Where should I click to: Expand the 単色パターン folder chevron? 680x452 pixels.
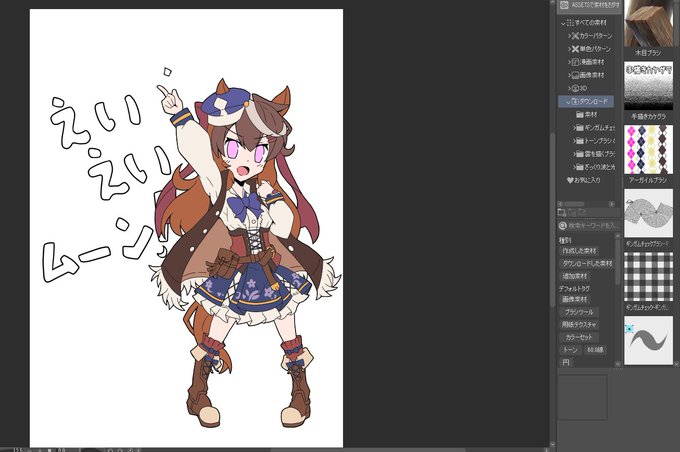coord(569,49)
